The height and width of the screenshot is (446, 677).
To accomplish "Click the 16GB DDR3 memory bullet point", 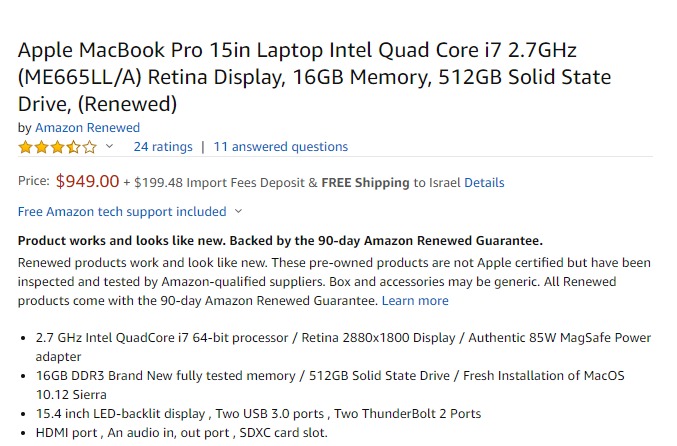I will coord(330,376).
